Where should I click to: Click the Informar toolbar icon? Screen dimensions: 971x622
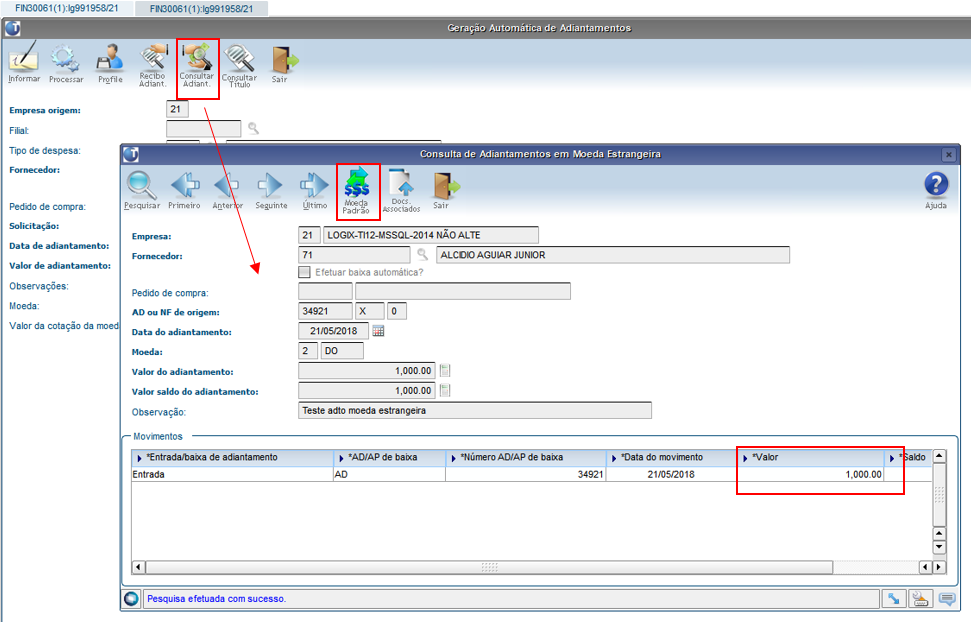pyautogui.click(x=24, y=62)
